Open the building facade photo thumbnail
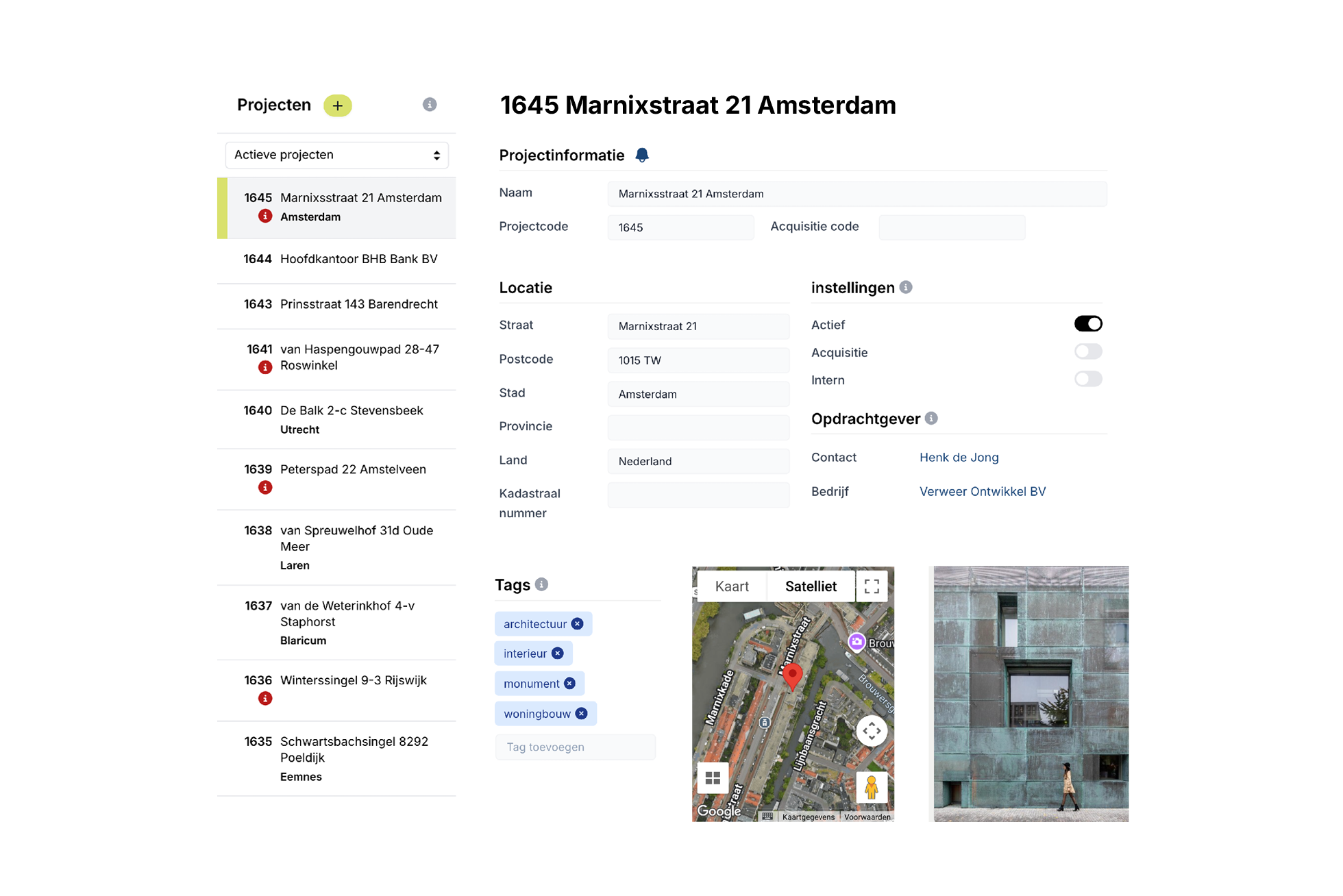The image size is (1343, 896). tap(1031, 693)
